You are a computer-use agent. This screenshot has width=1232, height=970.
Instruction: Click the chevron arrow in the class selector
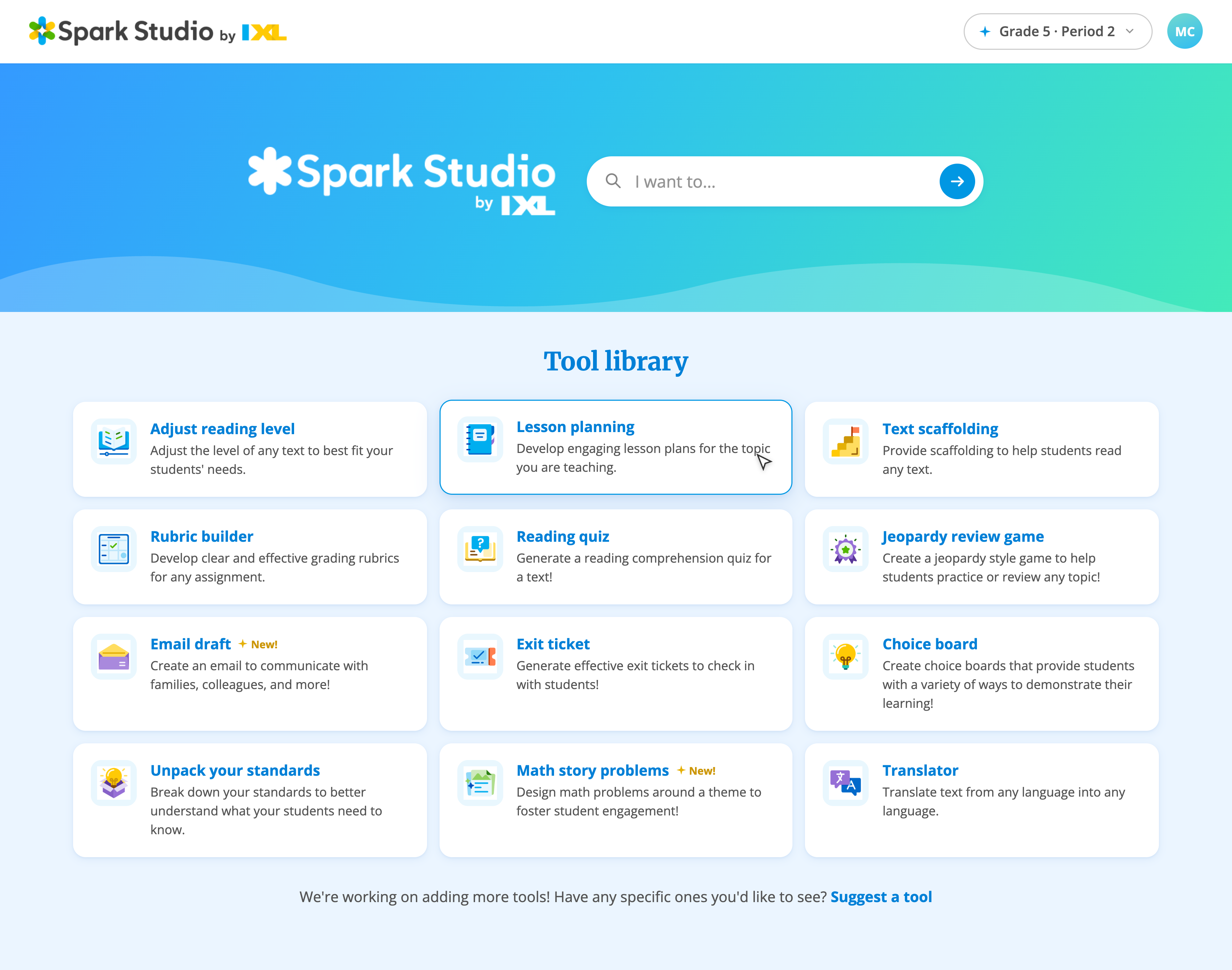coord(1130,32)
